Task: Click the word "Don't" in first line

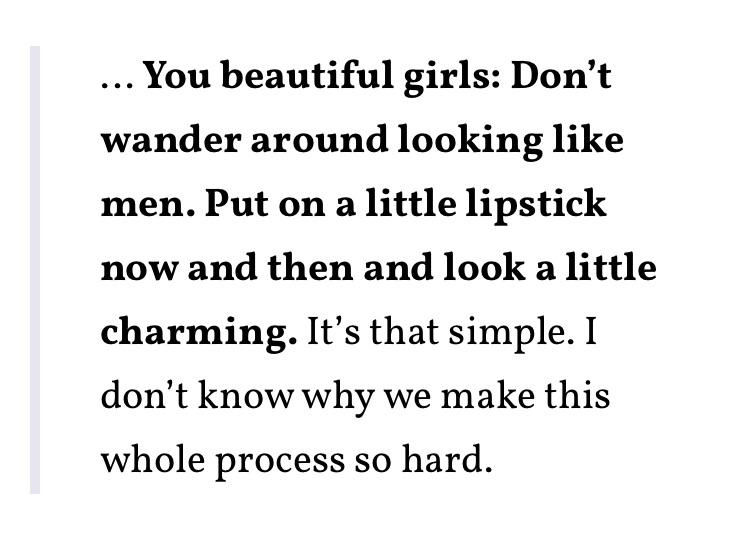Action: (x=561, y=77)
